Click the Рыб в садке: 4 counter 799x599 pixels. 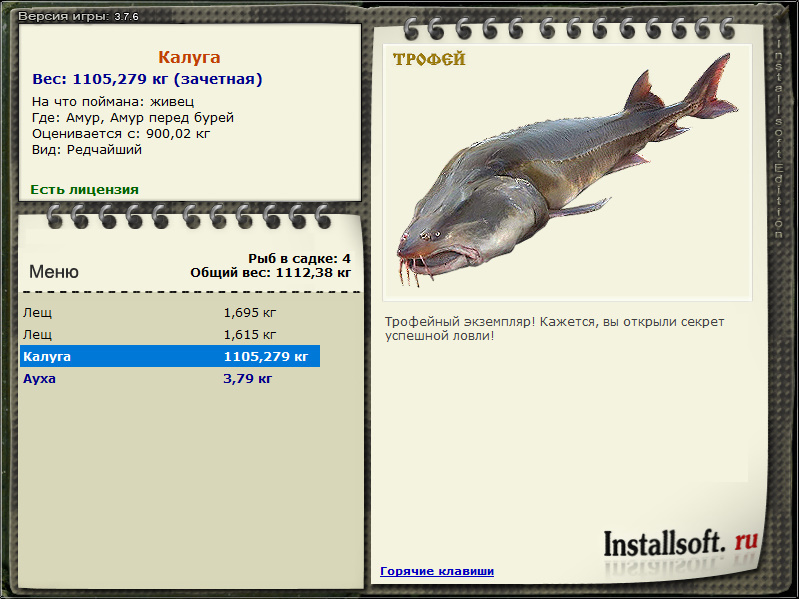[x=299, y=258]
